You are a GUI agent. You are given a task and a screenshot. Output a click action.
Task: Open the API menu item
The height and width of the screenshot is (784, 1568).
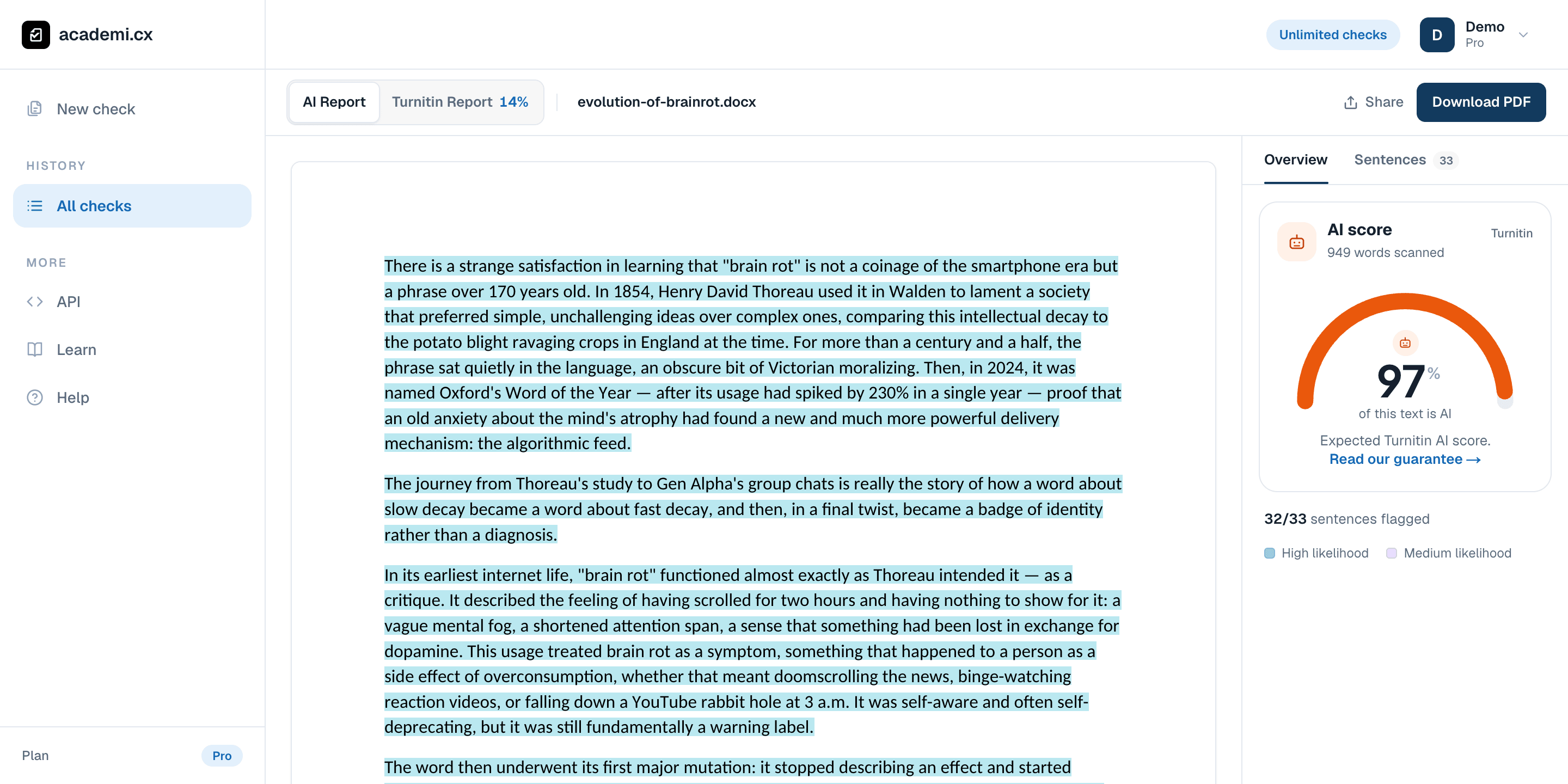coord(131,301)
